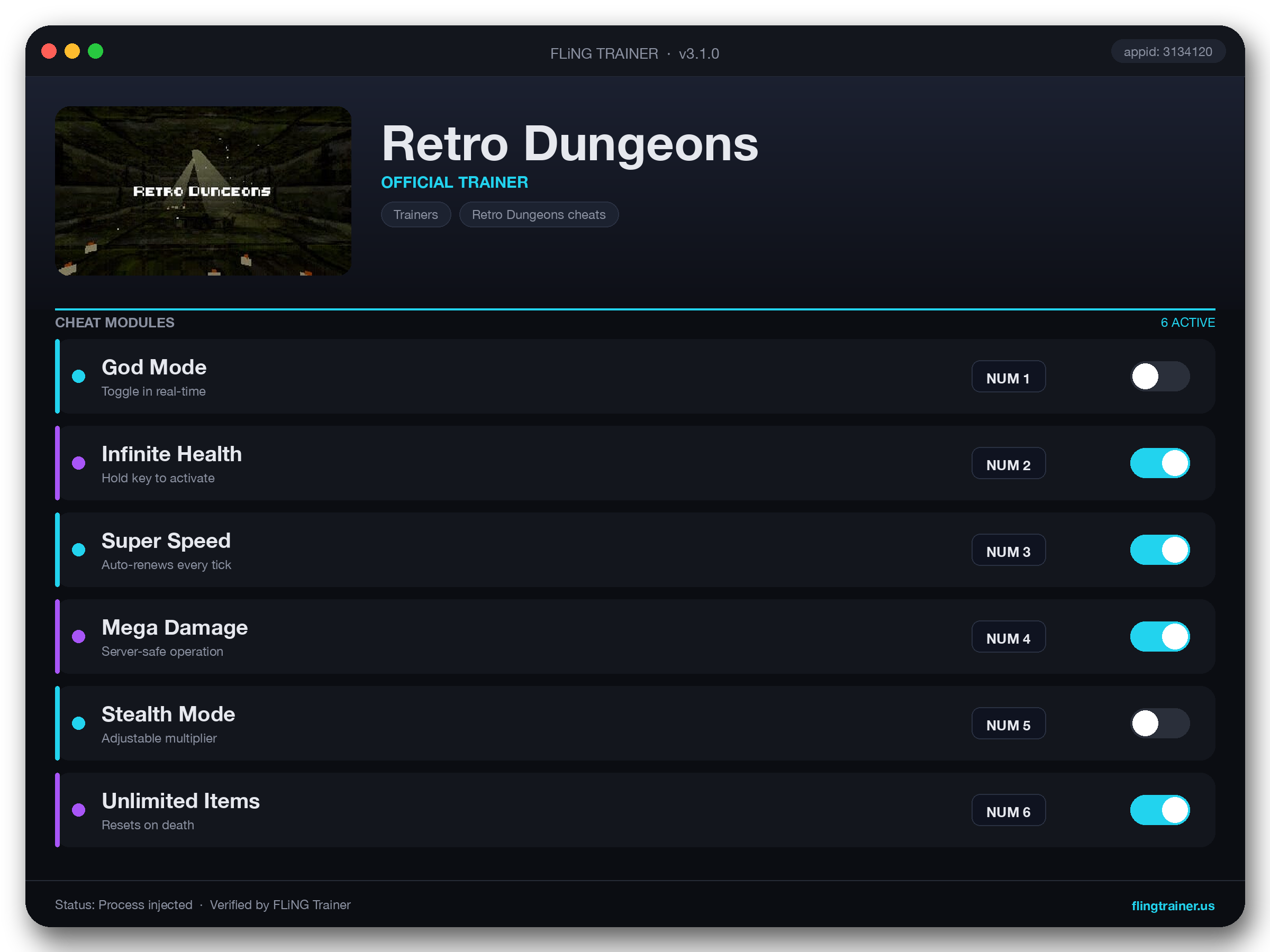This screenshot has width=1270, height=952.
Task: Click the cyan status dot beside Stealth Mode
Action: [x=79, y=723]
